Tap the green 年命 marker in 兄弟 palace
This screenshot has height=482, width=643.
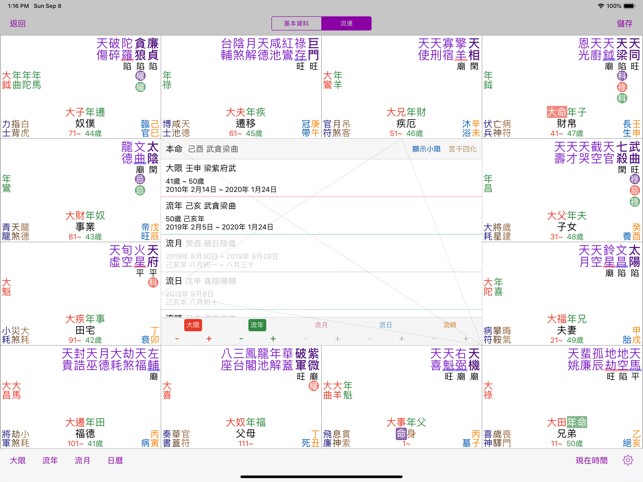pyautogui.click(x=577, y=422)
